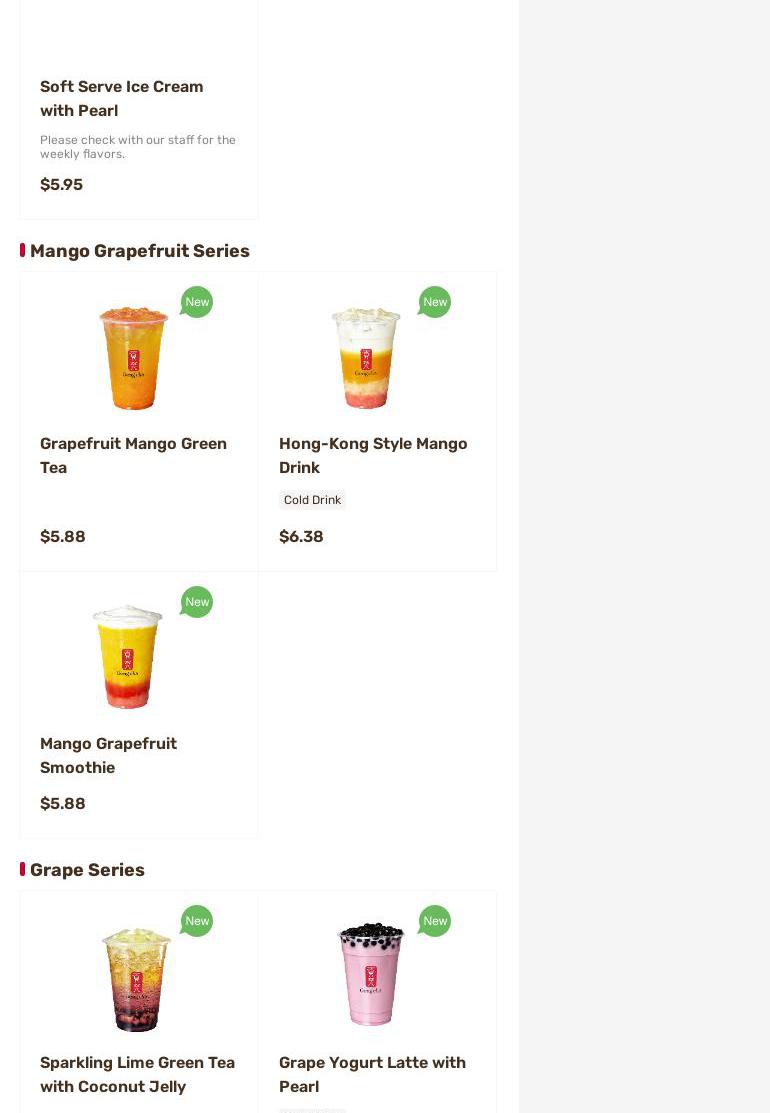The image size is (770, 1113).
Task: Click the $6.38 price
Action: pos(301,537)
